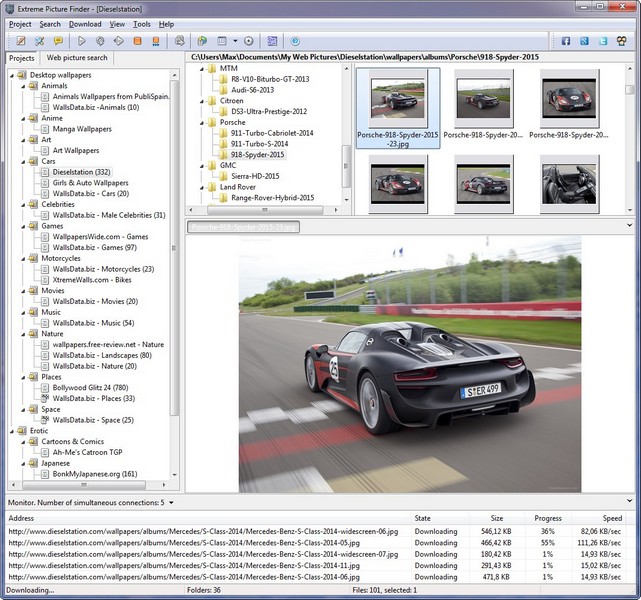This screenshot has height=600, width=641.
Task: Click the Facebook icon in the toolbar
Action: click(x=566, y=41)
